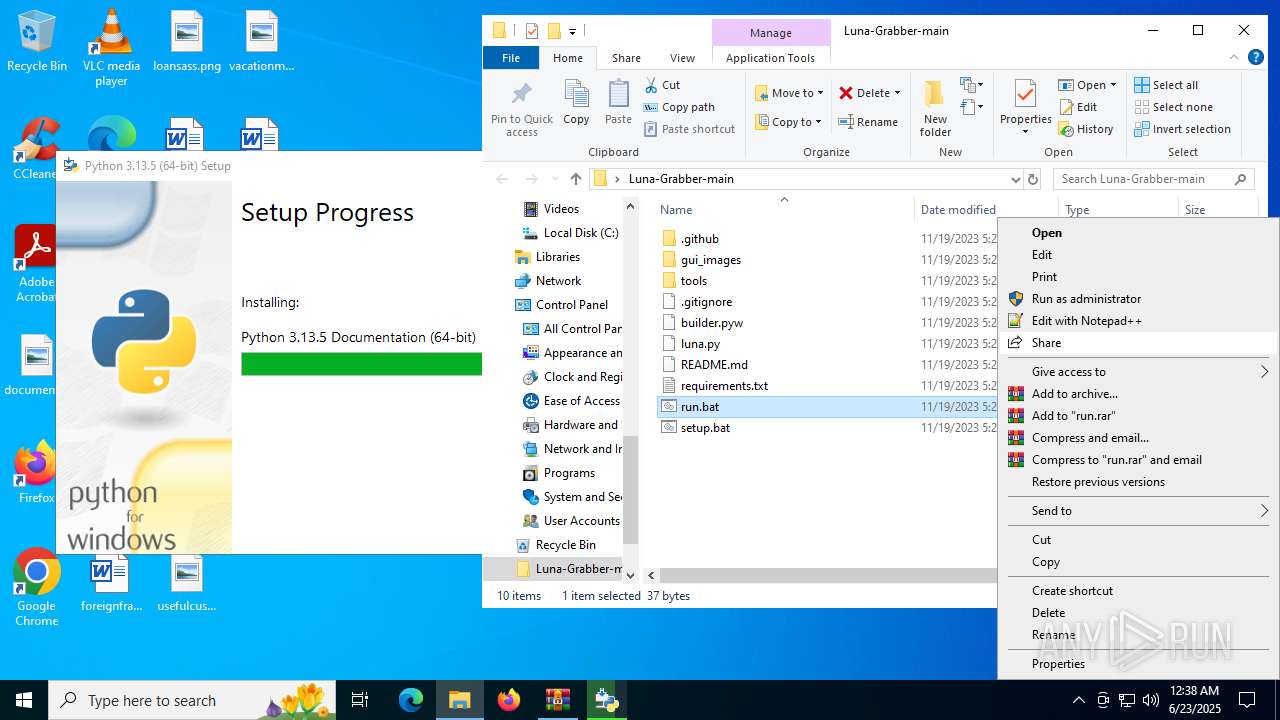This screenshot has width=1280, height=720.
Task: Select the setup.bat file
Action: tap(705, 428)
